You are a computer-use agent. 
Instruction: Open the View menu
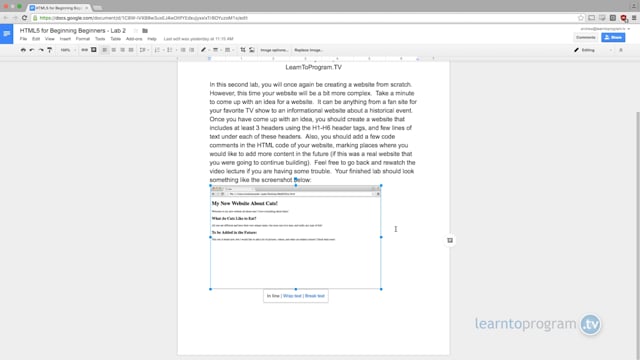49,39
